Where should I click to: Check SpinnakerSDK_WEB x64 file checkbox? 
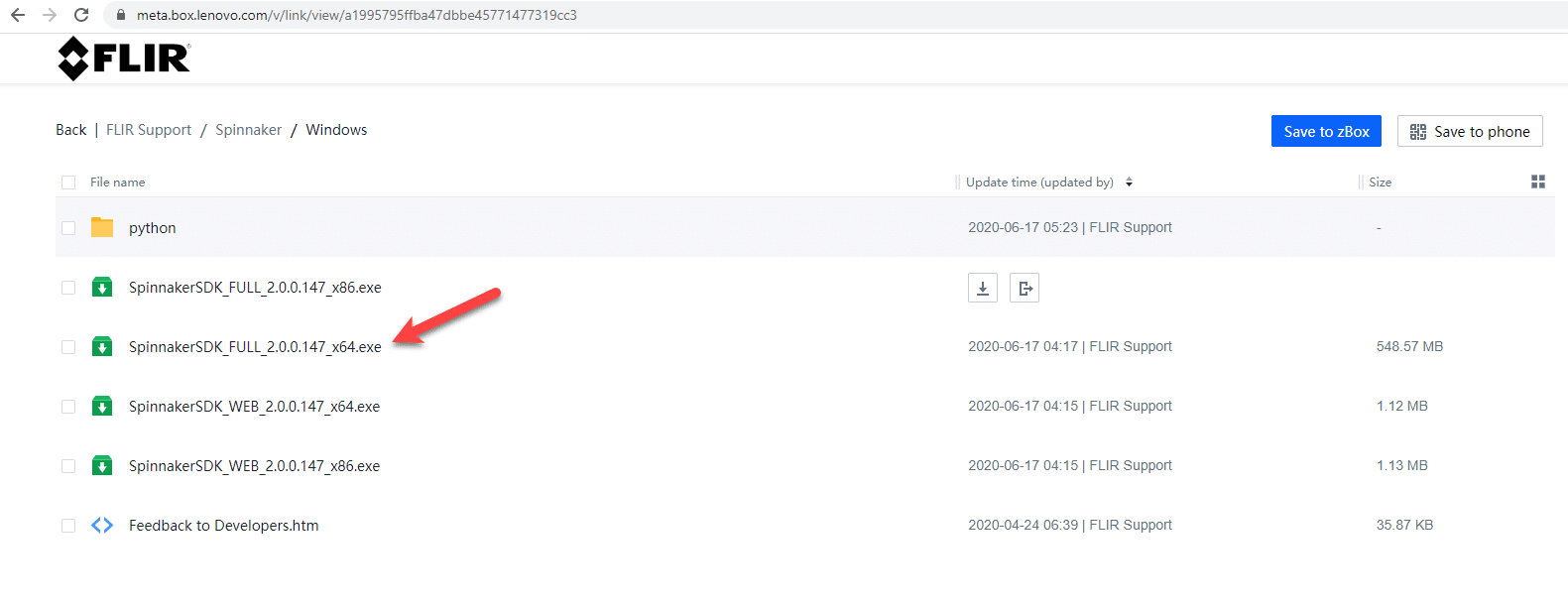(68, 407)
